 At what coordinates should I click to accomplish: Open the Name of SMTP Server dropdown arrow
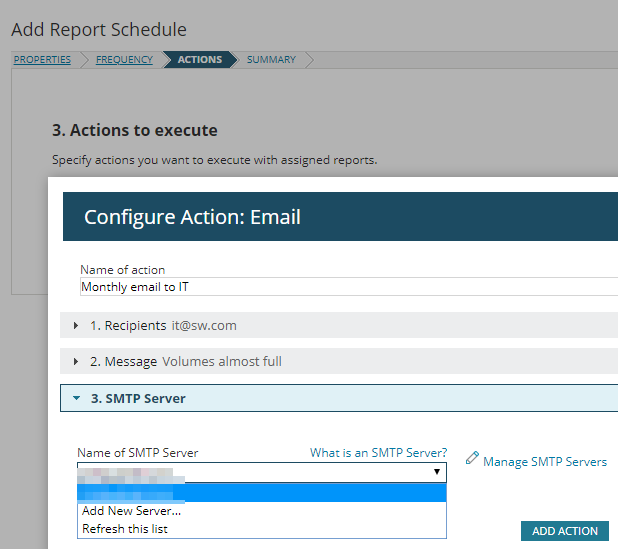pos(437,472)
